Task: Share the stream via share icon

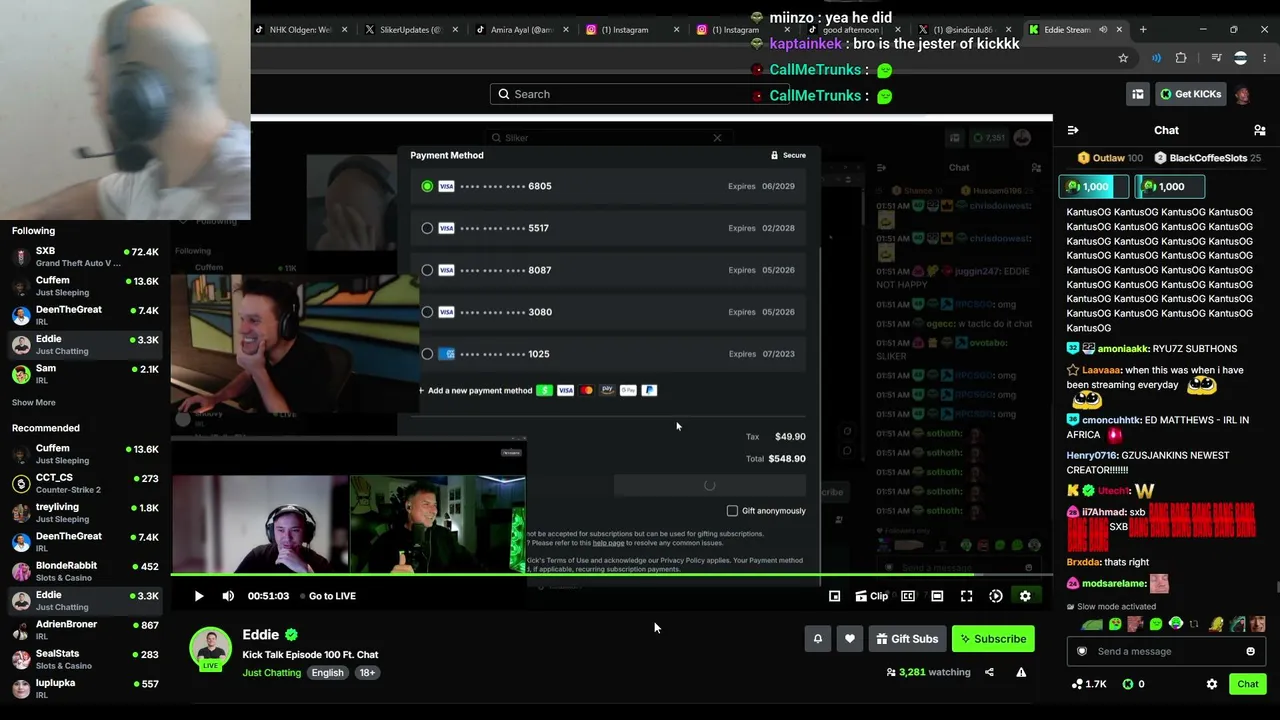Action: pos(989,672)
